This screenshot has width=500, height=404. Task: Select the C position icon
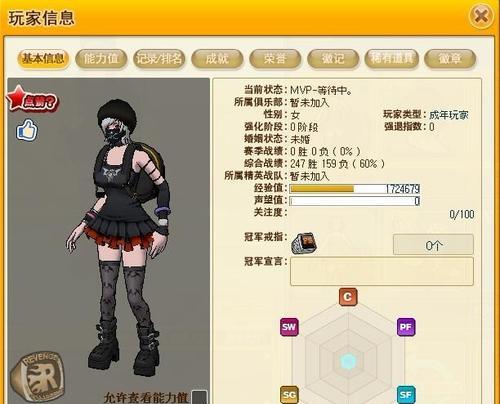coord(348,297)
